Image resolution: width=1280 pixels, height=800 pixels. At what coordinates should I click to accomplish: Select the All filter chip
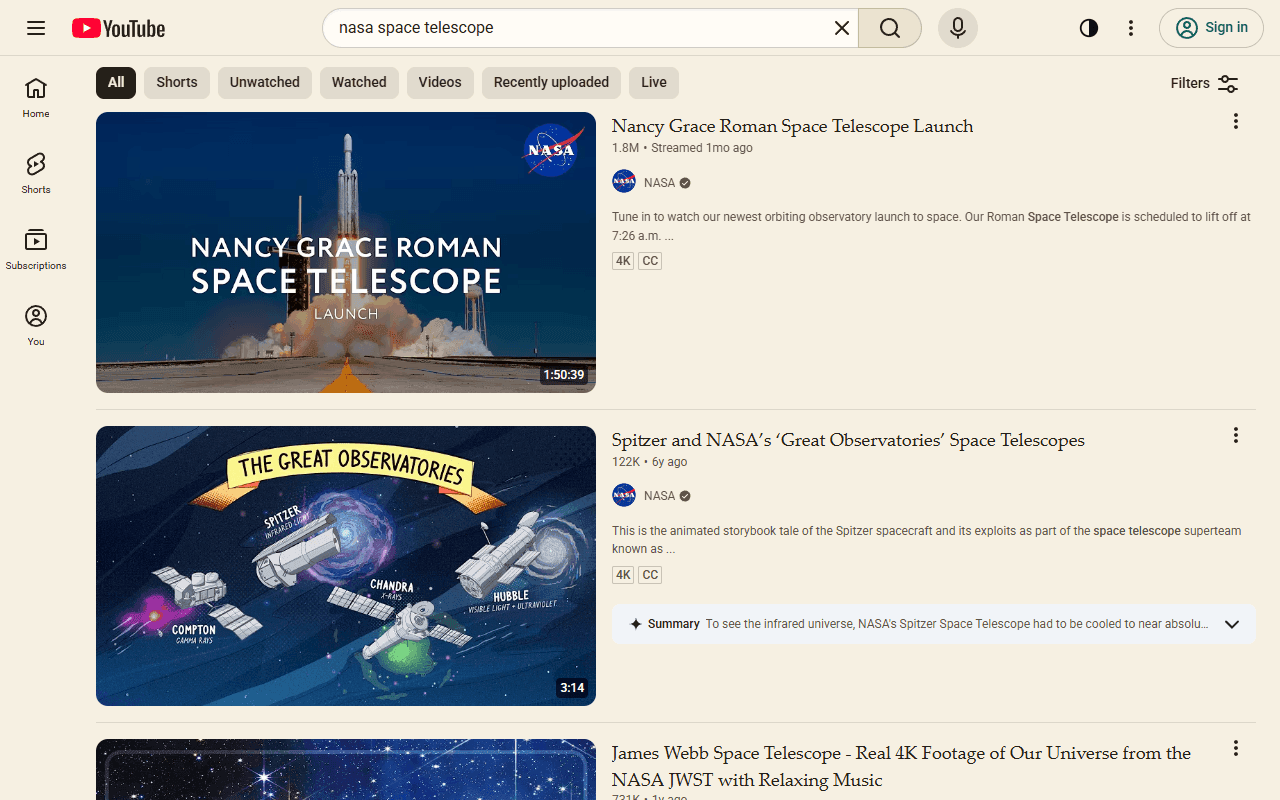pyautogui.click(x=116, y=83)
